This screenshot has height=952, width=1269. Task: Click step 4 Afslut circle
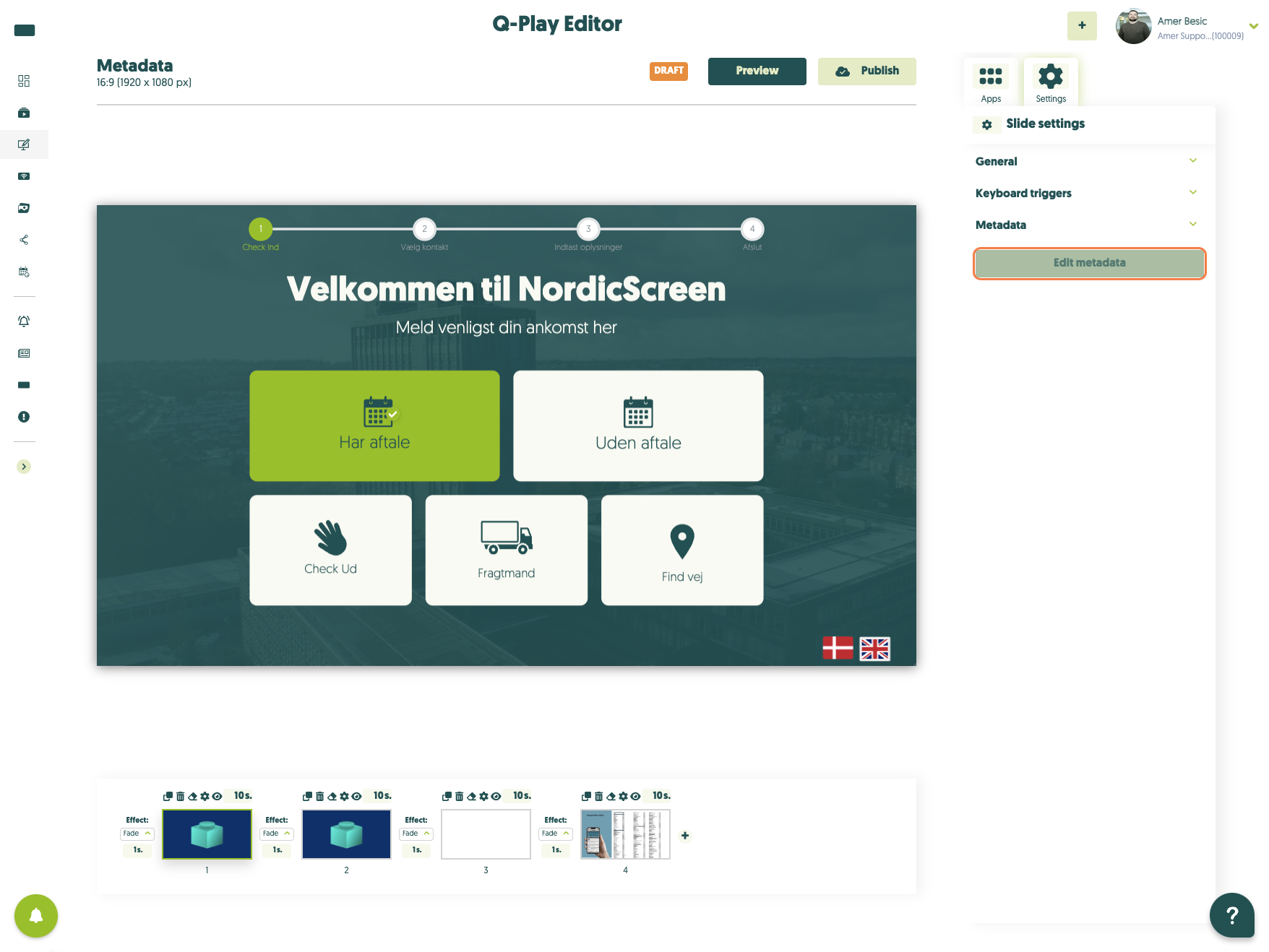click(752, 229)
